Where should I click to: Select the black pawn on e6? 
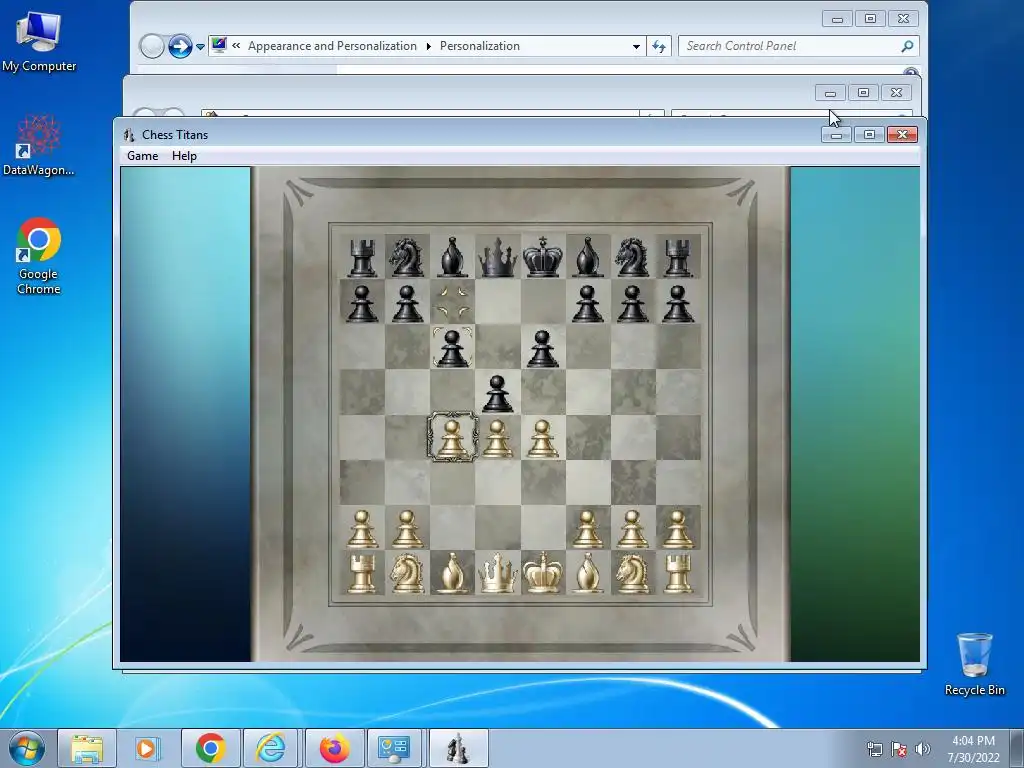[543, 348]
